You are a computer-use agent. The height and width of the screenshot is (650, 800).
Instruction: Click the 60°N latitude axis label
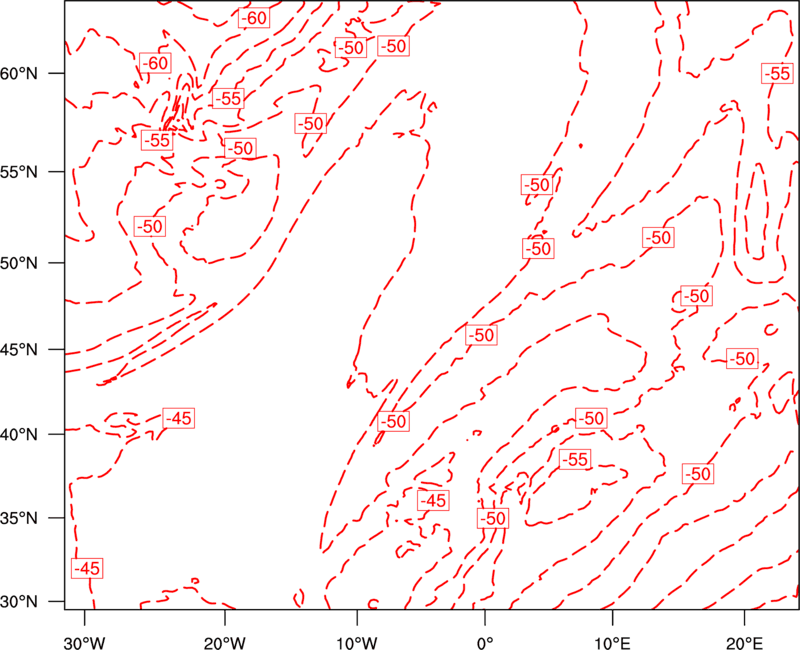pyautogui.click(x=19, y=73)
